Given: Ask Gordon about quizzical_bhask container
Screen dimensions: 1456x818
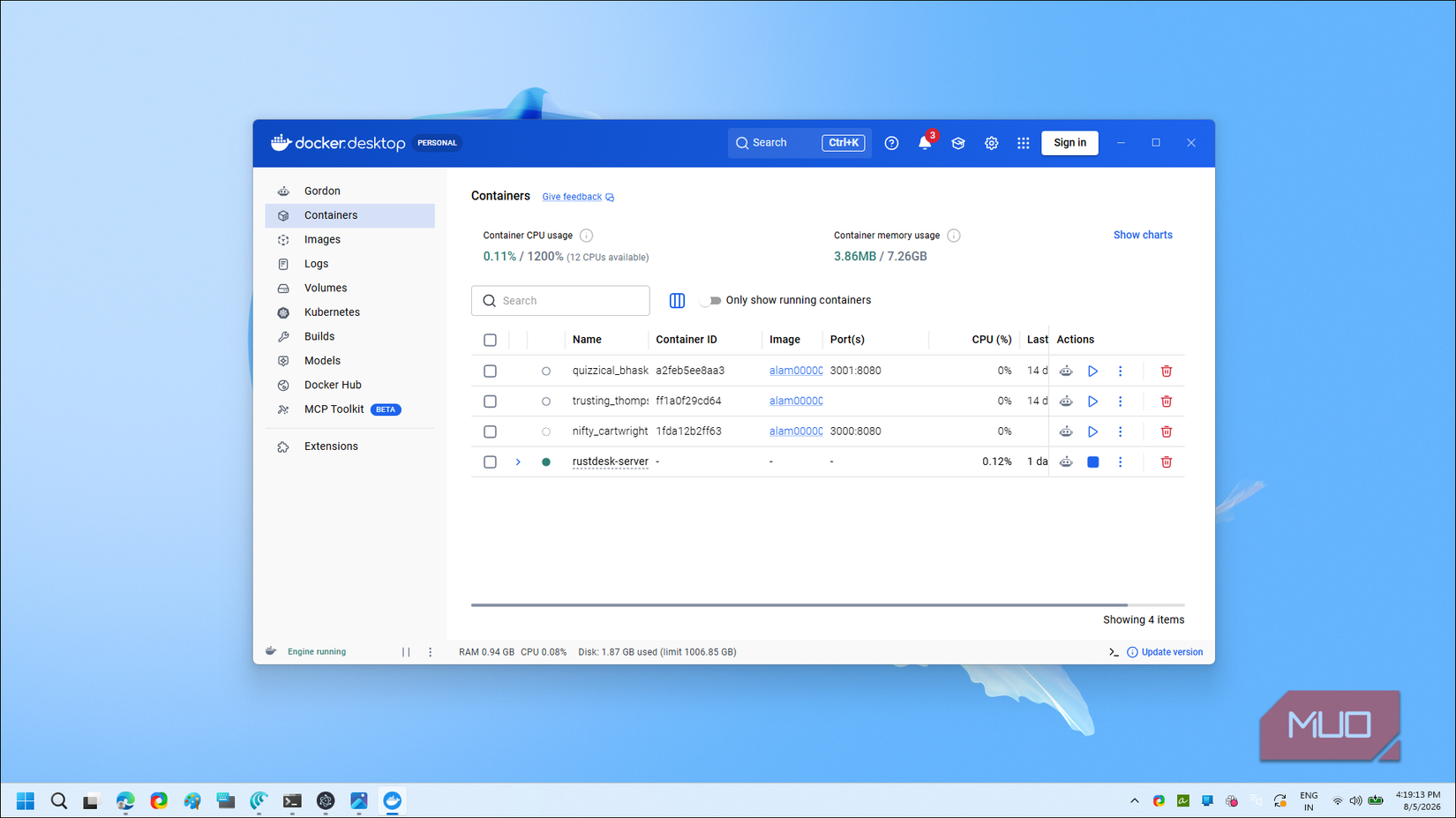Looking at the screenshot, I should [1066, 371].
